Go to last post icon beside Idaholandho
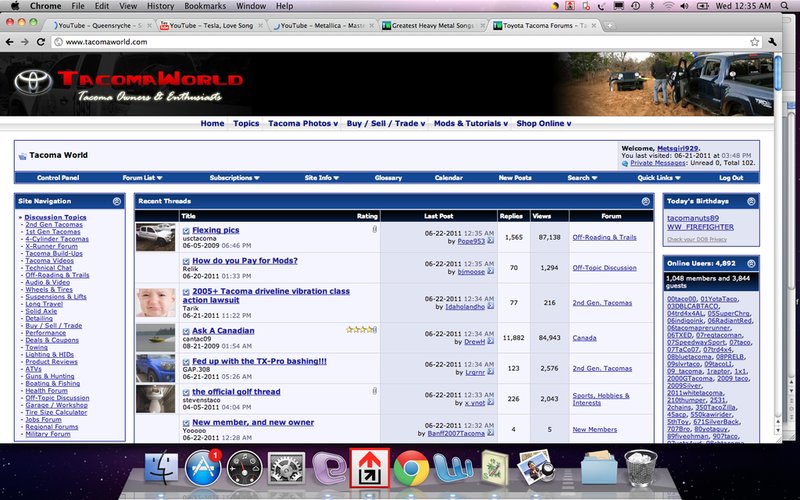The width and height of the screenshot is (800, 500). (x=490, y=306)
